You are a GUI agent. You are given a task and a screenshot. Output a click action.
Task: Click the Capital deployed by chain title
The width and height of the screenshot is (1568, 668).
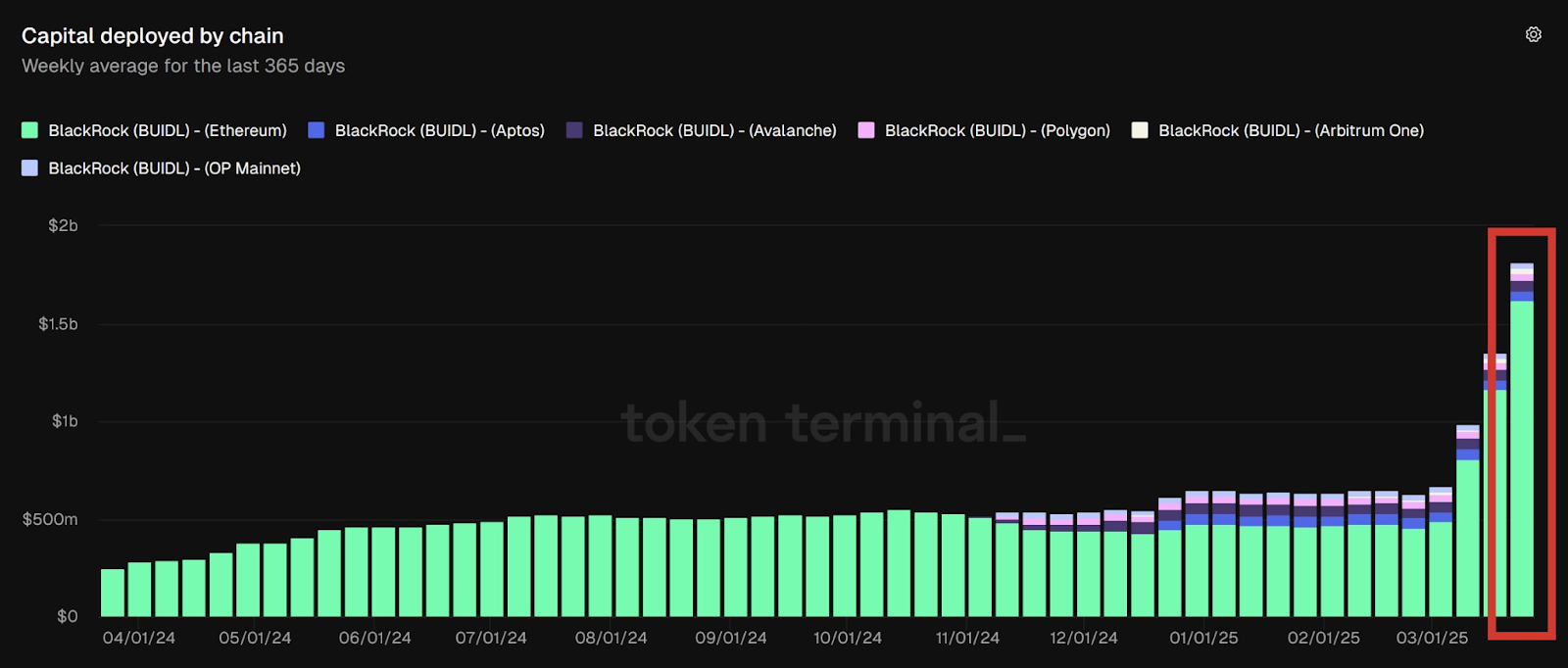point(153,36)
